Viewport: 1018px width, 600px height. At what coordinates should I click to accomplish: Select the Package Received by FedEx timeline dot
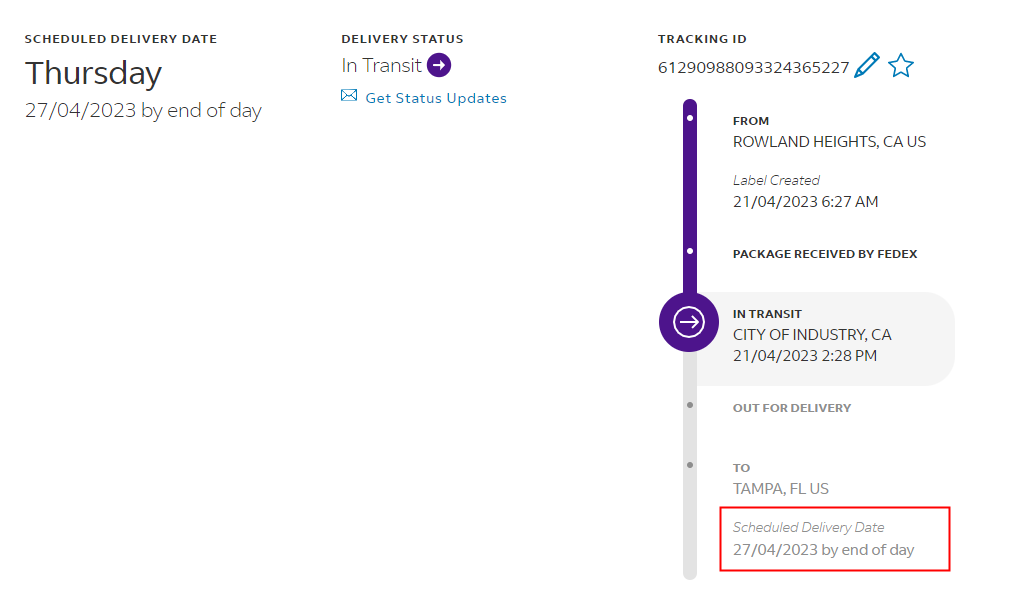coord(690,250)
